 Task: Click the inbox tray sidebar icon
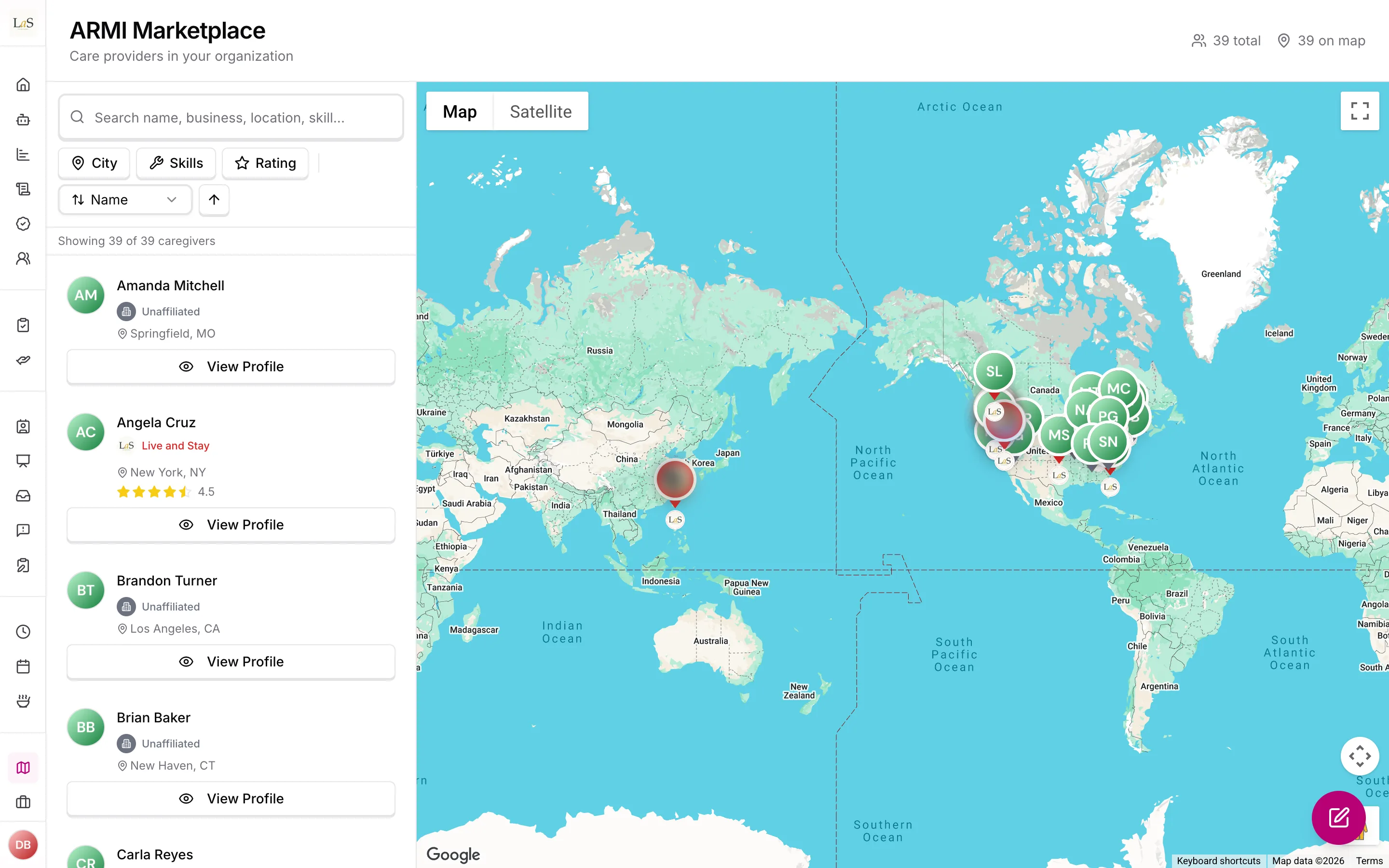pos(23,495)
